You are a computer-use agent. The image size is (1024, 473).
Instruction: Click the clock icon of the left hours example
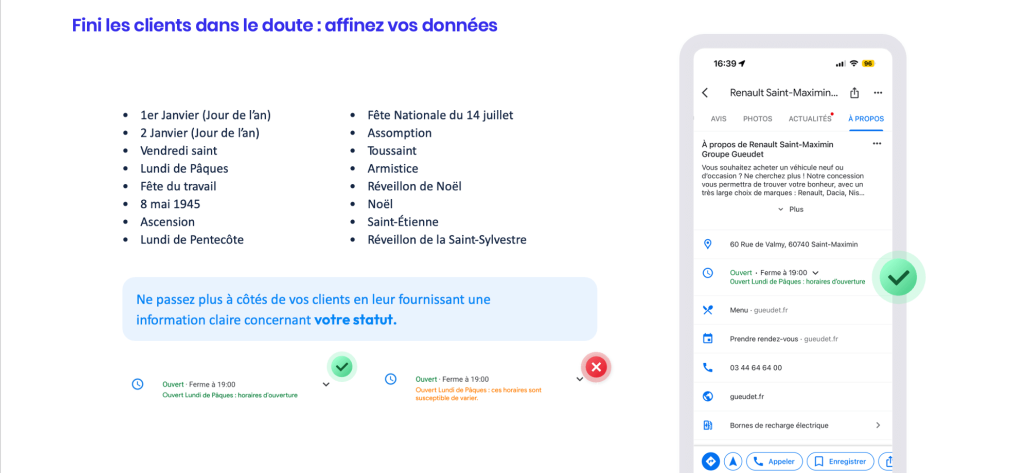(137, 384)
